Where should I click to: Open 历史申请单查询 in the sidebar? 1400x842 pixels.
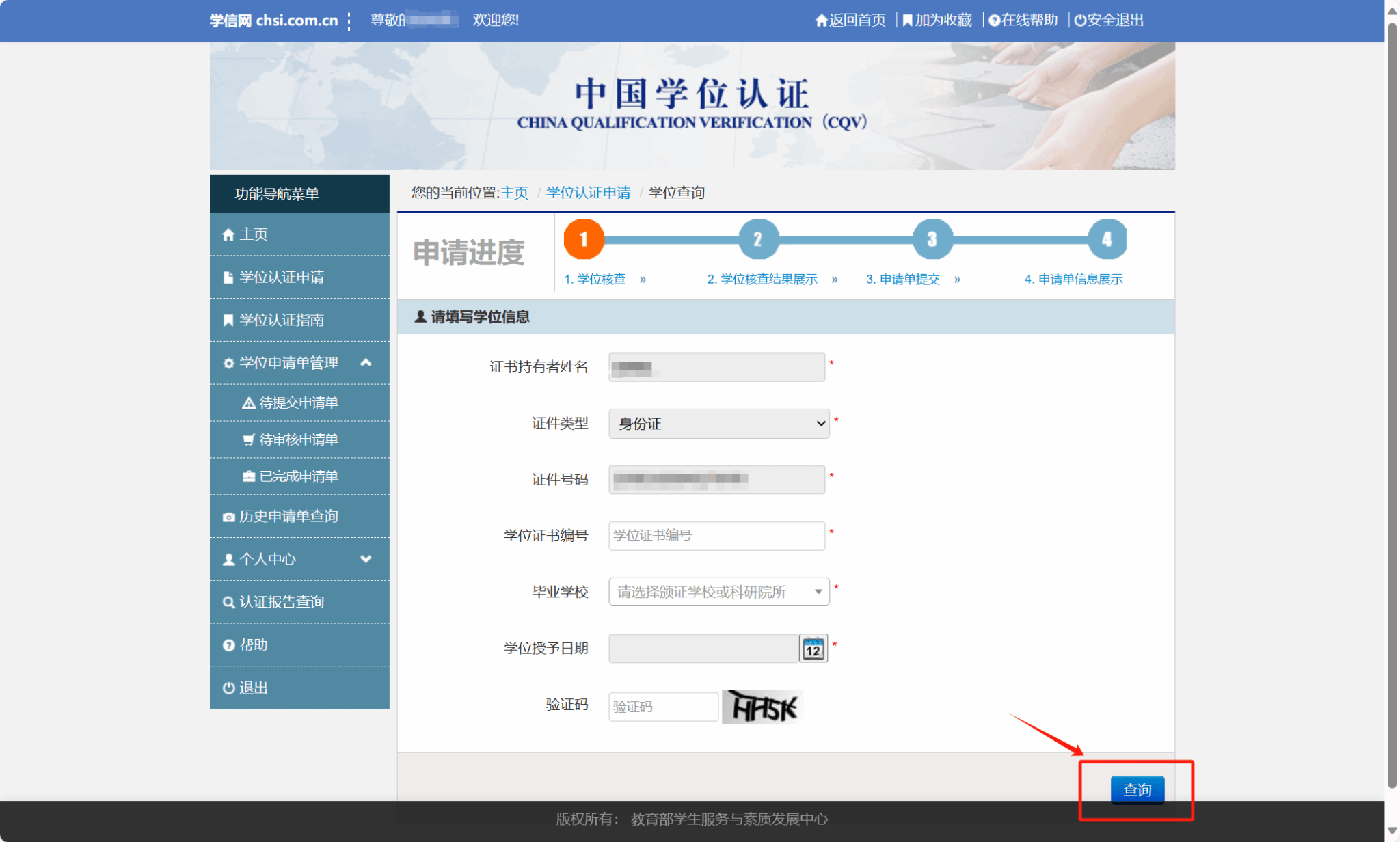click(x=299, y=516)
